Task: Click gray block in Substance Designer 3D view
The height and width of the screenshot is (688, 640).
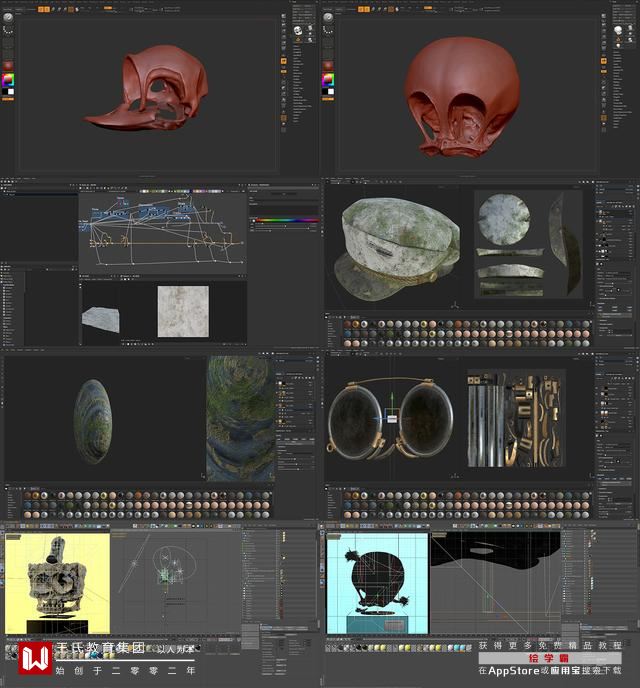Action: [101, 319]
